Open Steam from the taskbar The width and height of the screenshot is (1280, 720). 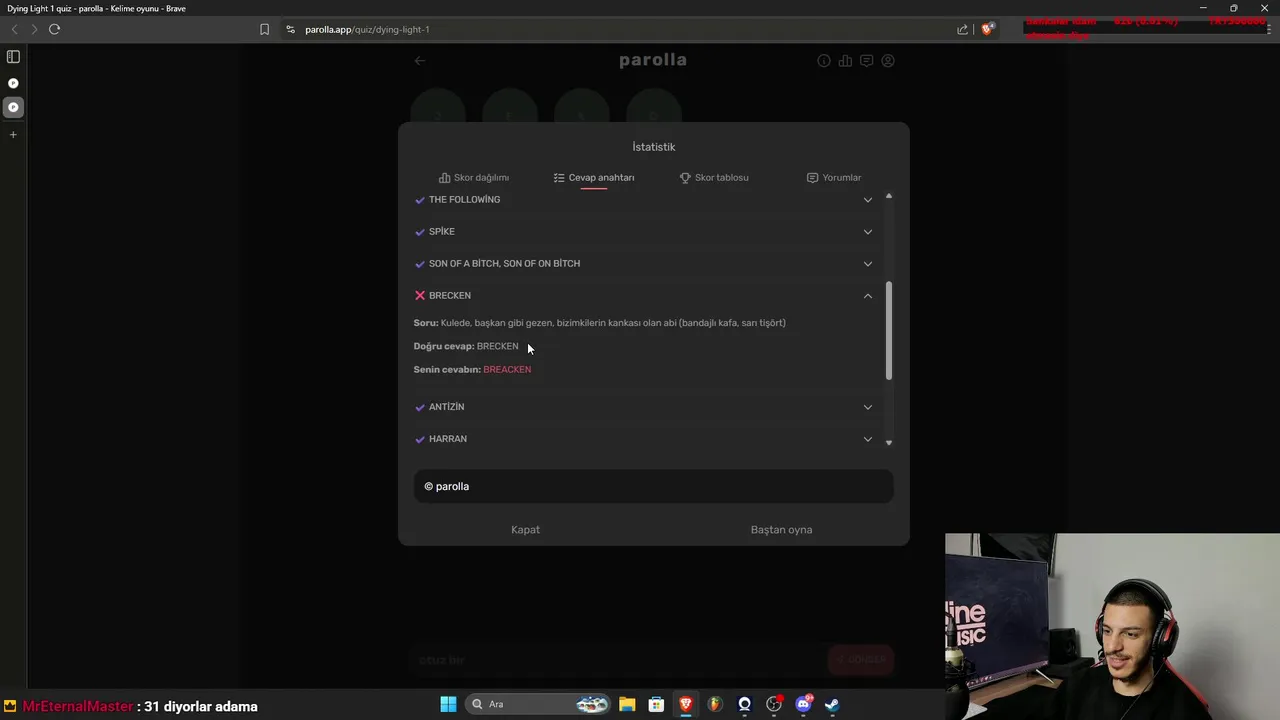pyautogui.click(x=832, y=704)
